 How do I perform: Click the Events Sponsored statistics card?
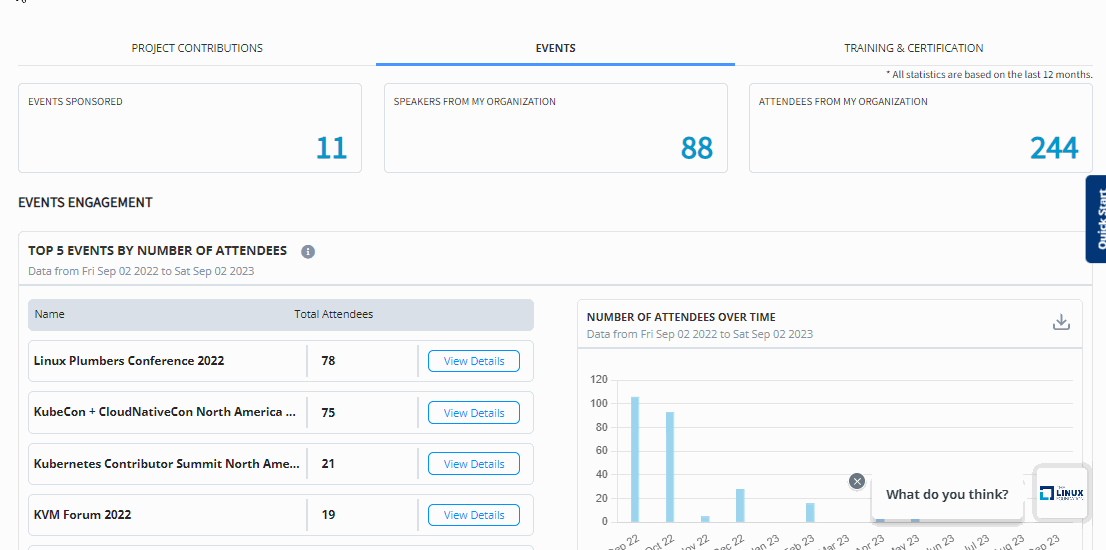point(190,128)
